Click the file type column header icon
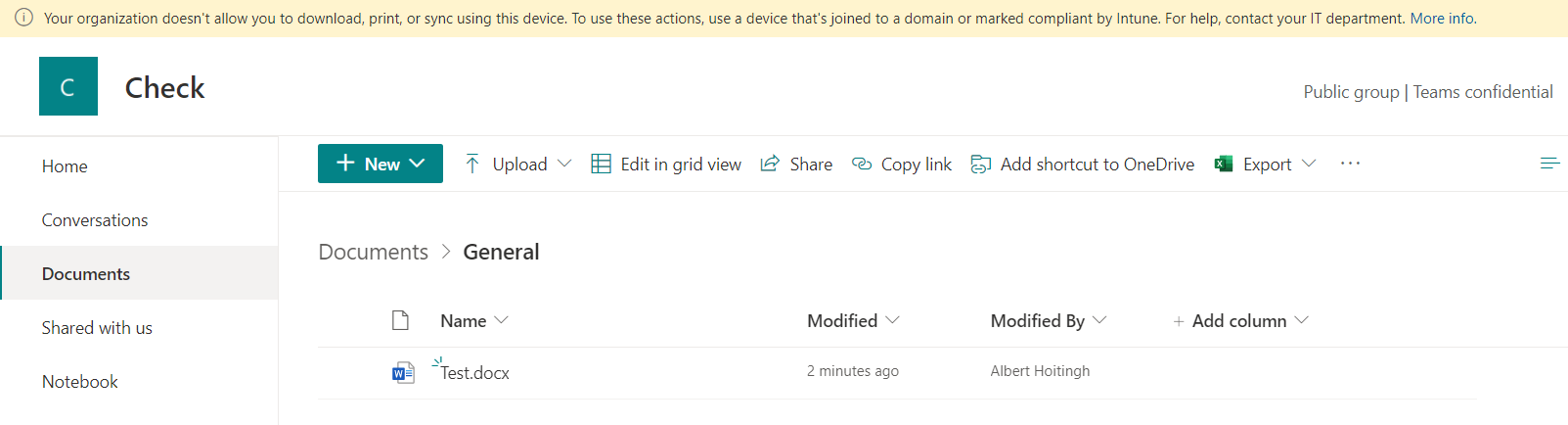Viewport: 1568px width, 425px height. point(400,320)
